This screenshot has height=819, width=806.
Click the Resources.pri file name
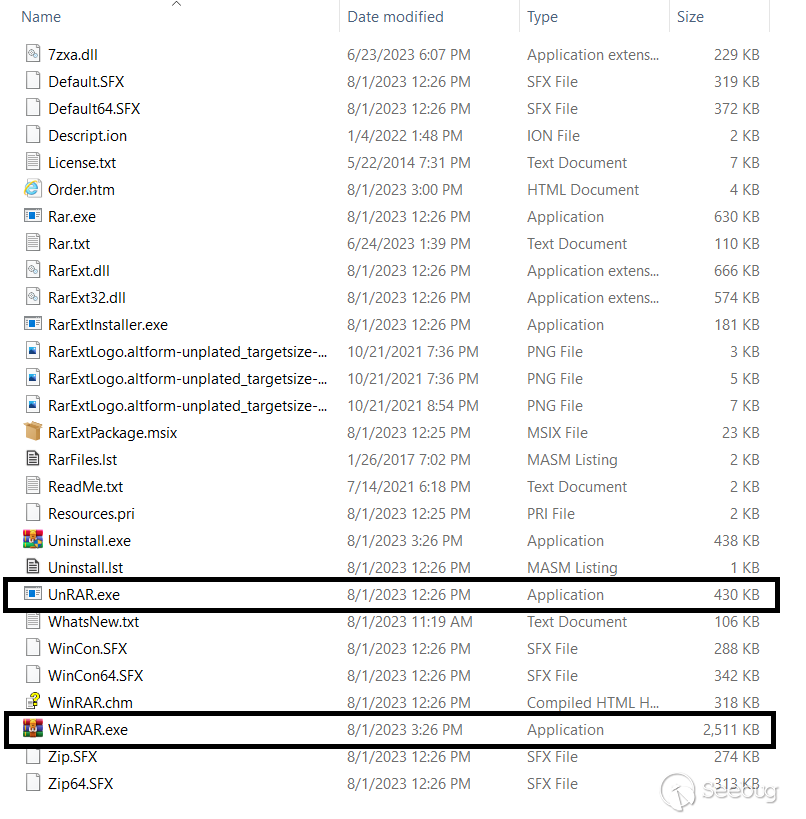tap(91, 513)
